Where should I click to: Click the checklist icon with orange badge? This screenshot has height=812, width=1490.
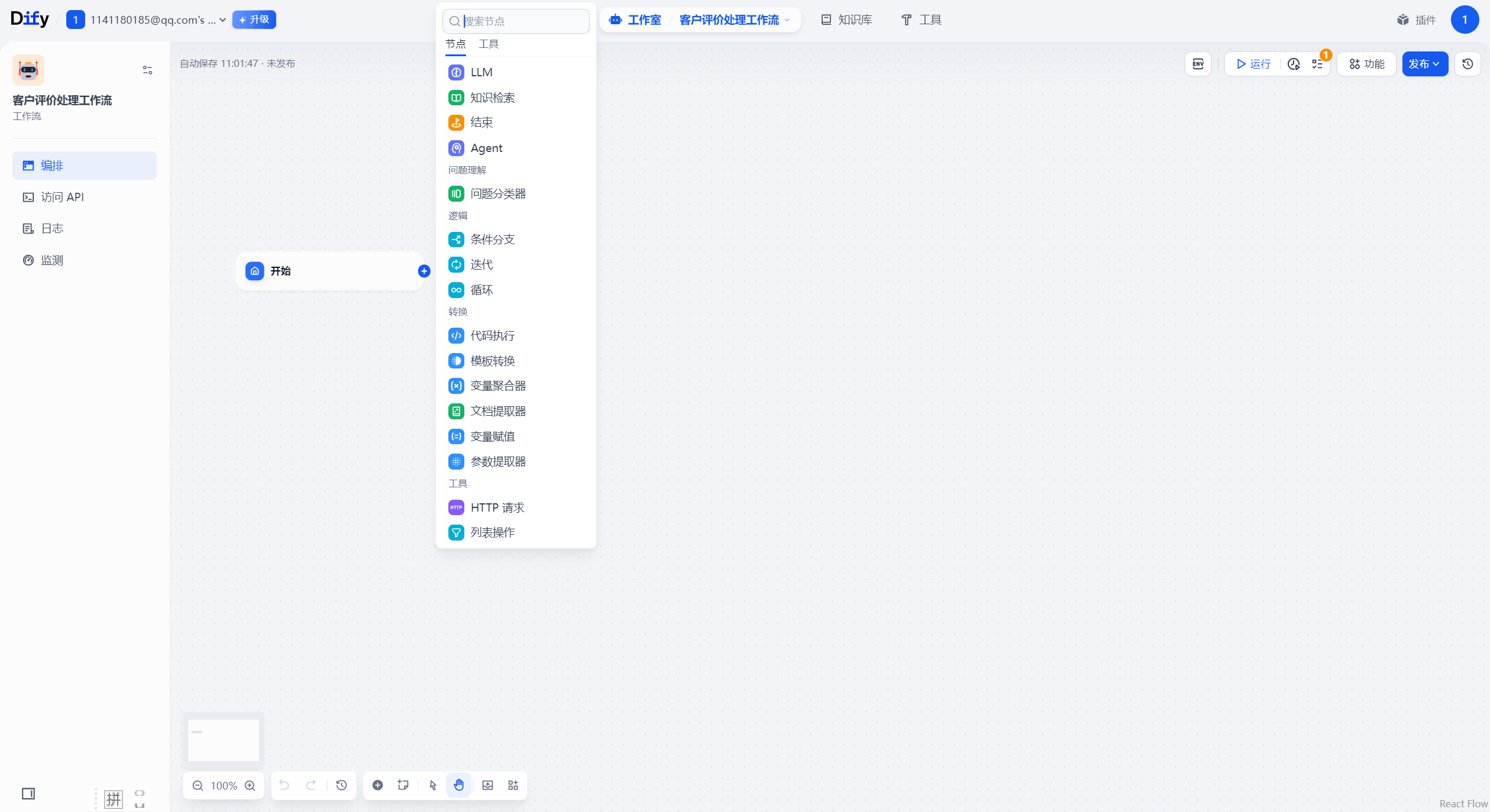(1318, 64)
